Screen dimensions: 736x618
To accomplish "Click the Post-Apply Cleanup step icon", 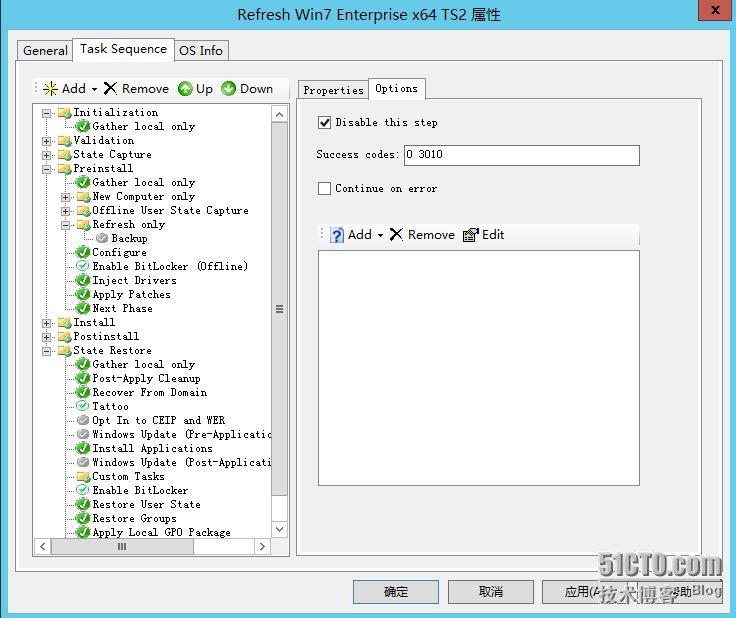I will pyautogui.click(x=83, y=378).
